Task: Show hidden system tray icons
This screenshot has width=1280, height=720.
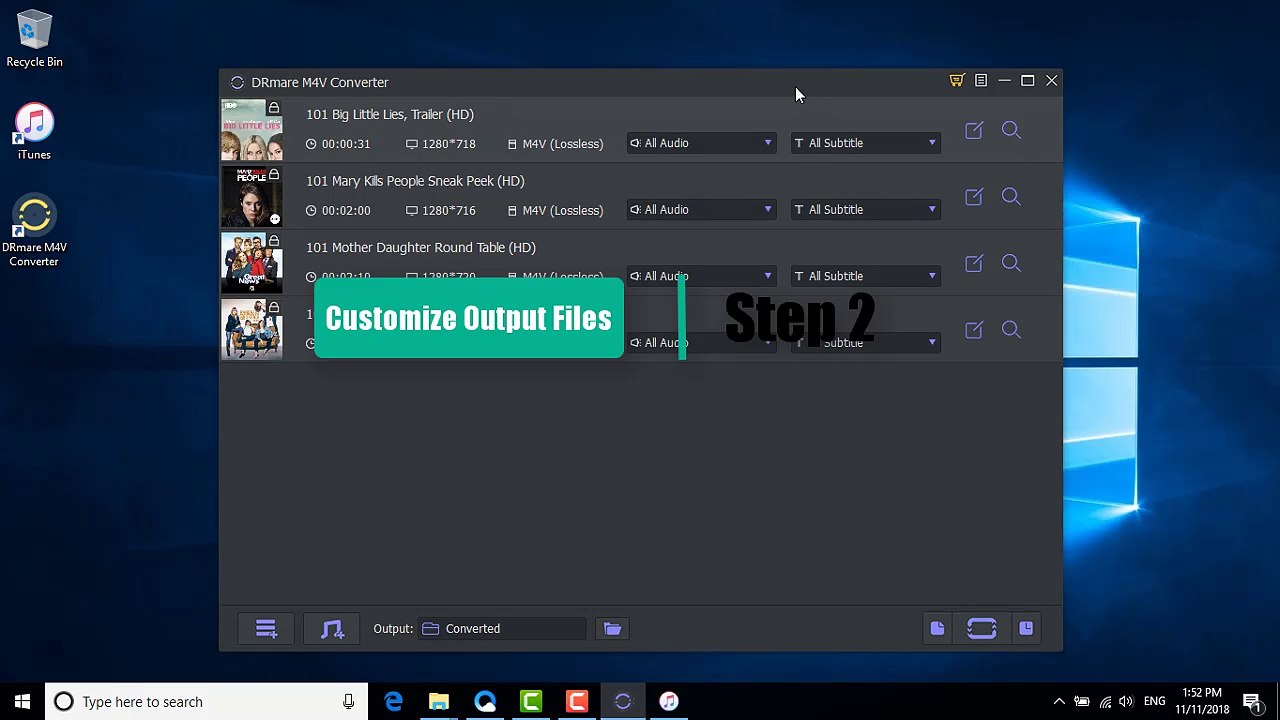Action: (1059, 702)
